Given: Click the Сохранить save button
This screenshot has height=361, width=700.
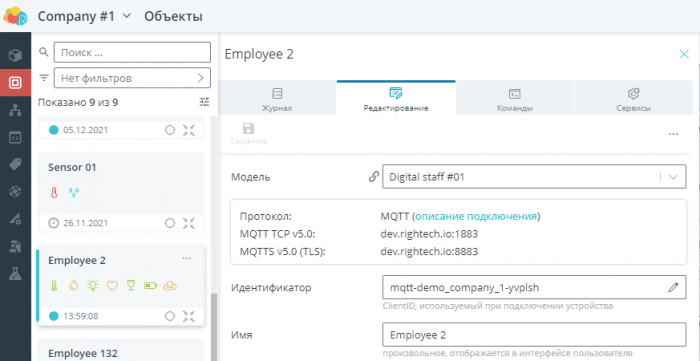Looking at the screenshot, I should coord(248,134).
